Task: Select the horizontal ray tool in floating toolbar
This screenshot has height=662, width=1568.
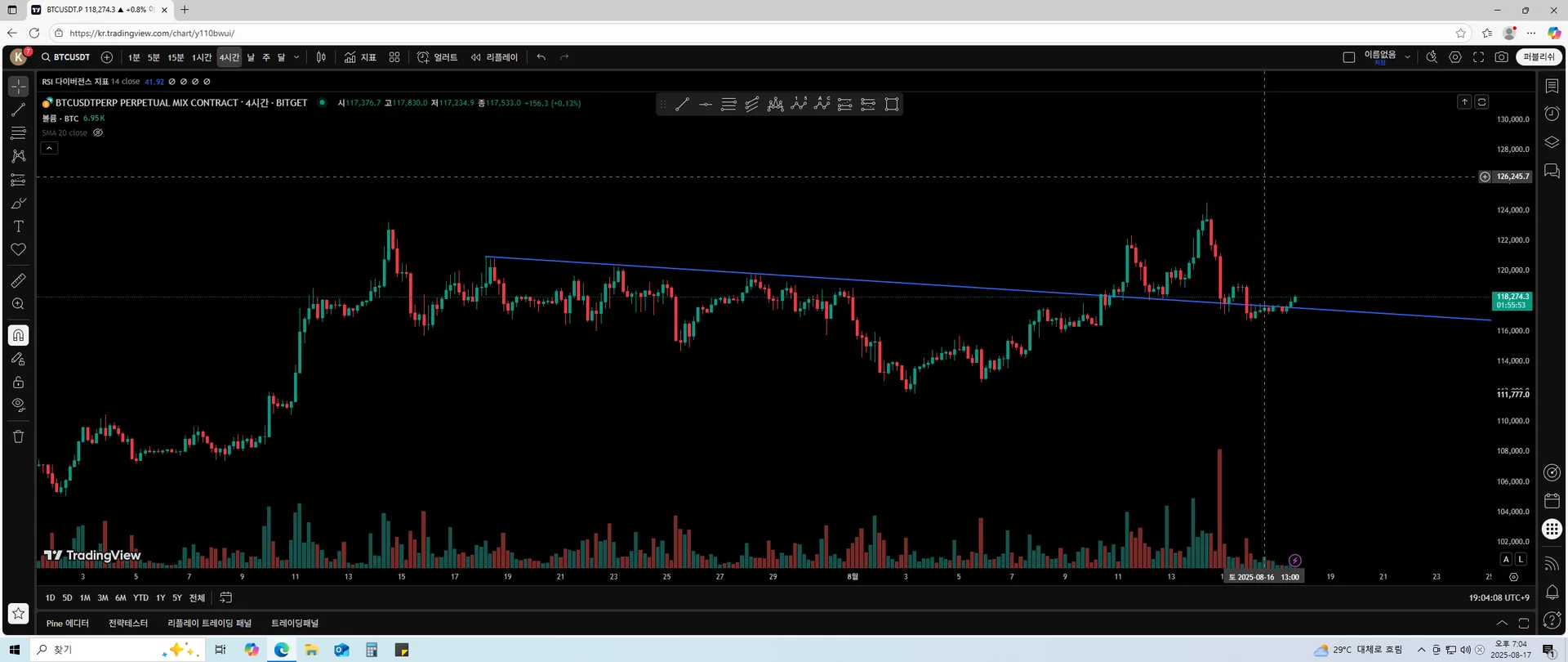Action: [x=706, y=105]
